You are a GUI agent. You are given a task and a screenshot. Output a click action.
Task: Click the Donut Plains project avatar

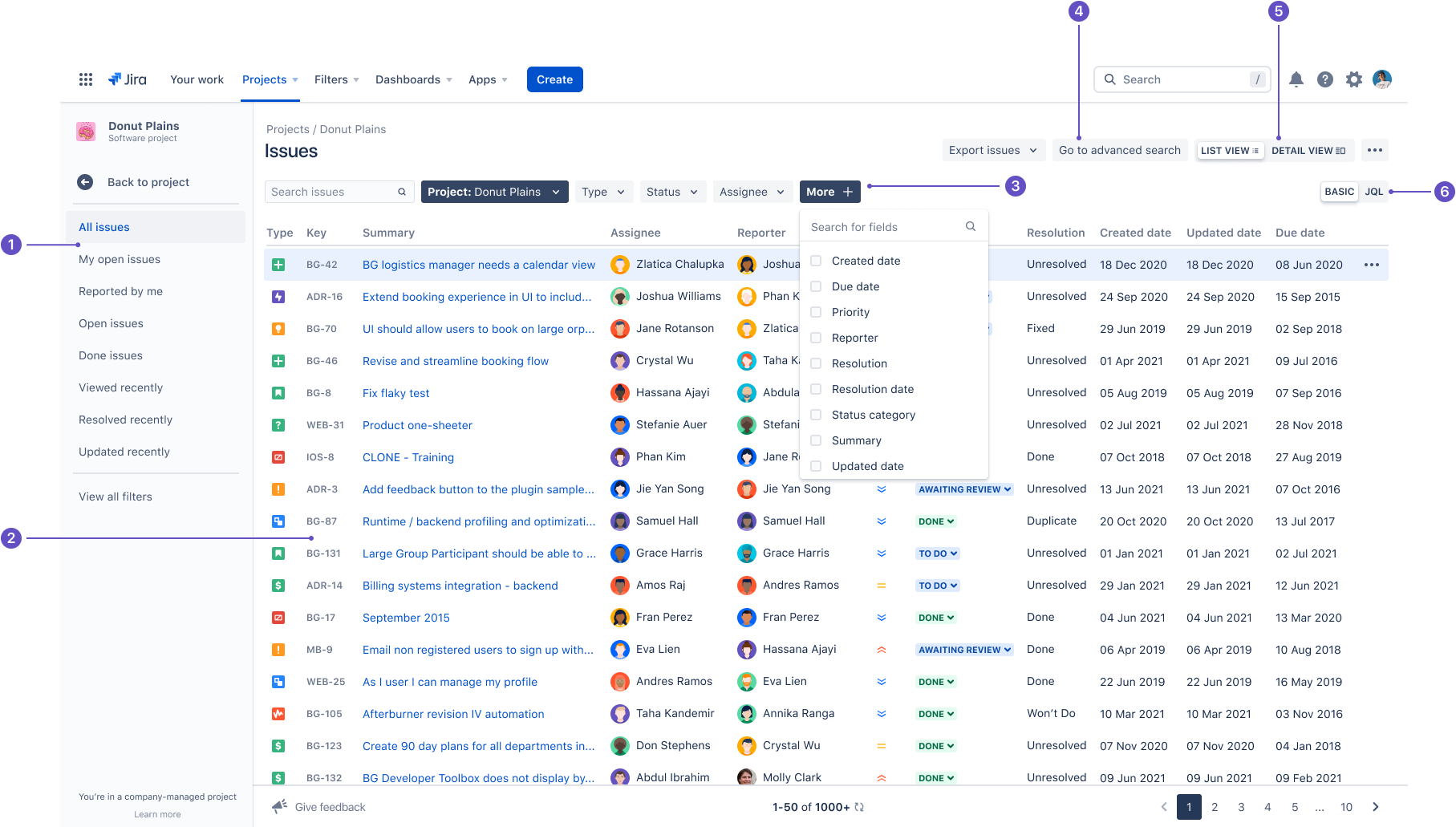[86, 132]
